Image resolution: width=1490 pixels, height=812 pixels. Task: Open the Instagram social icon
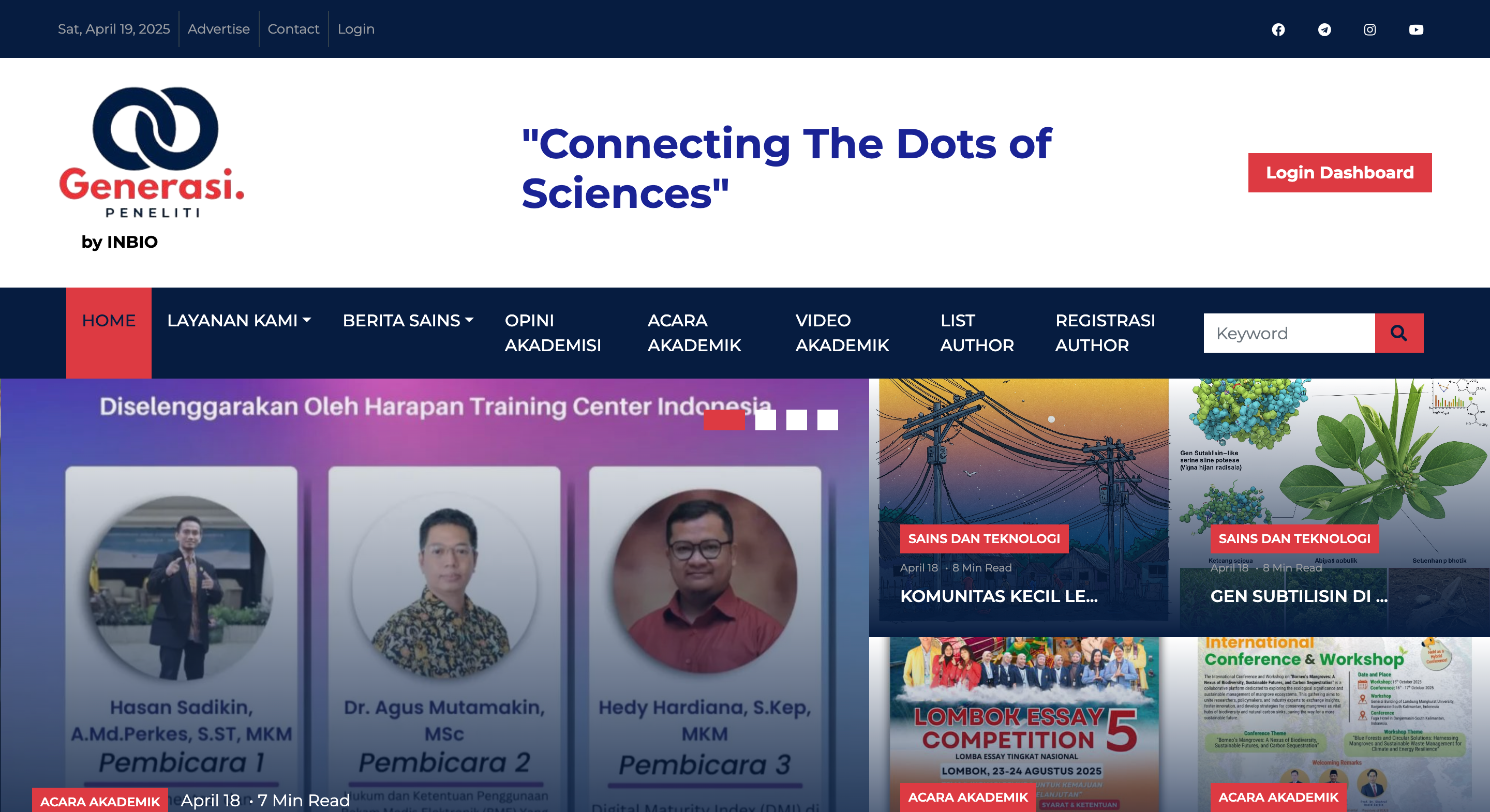(x=1369, y=29)
